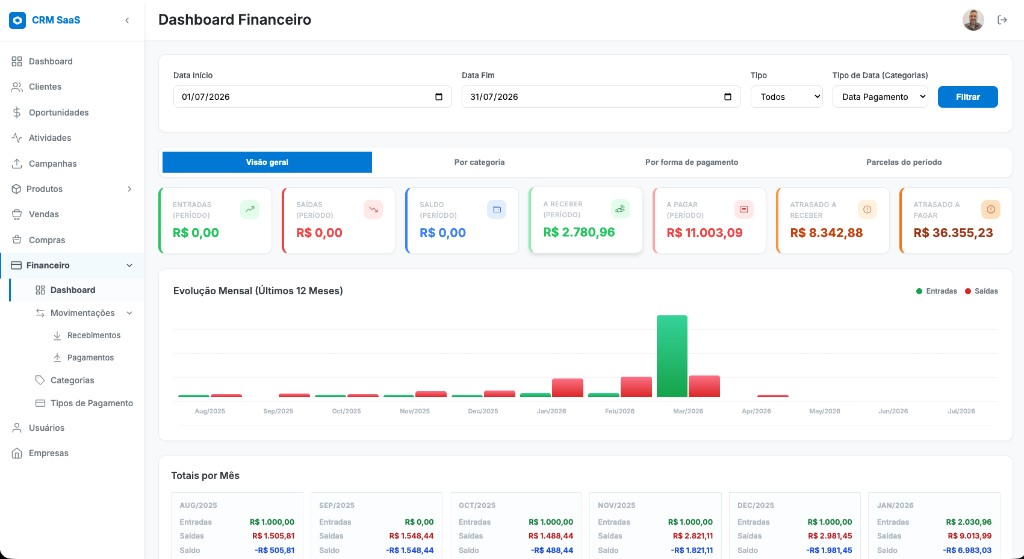Focus the Data Início date field

point(312,97)
